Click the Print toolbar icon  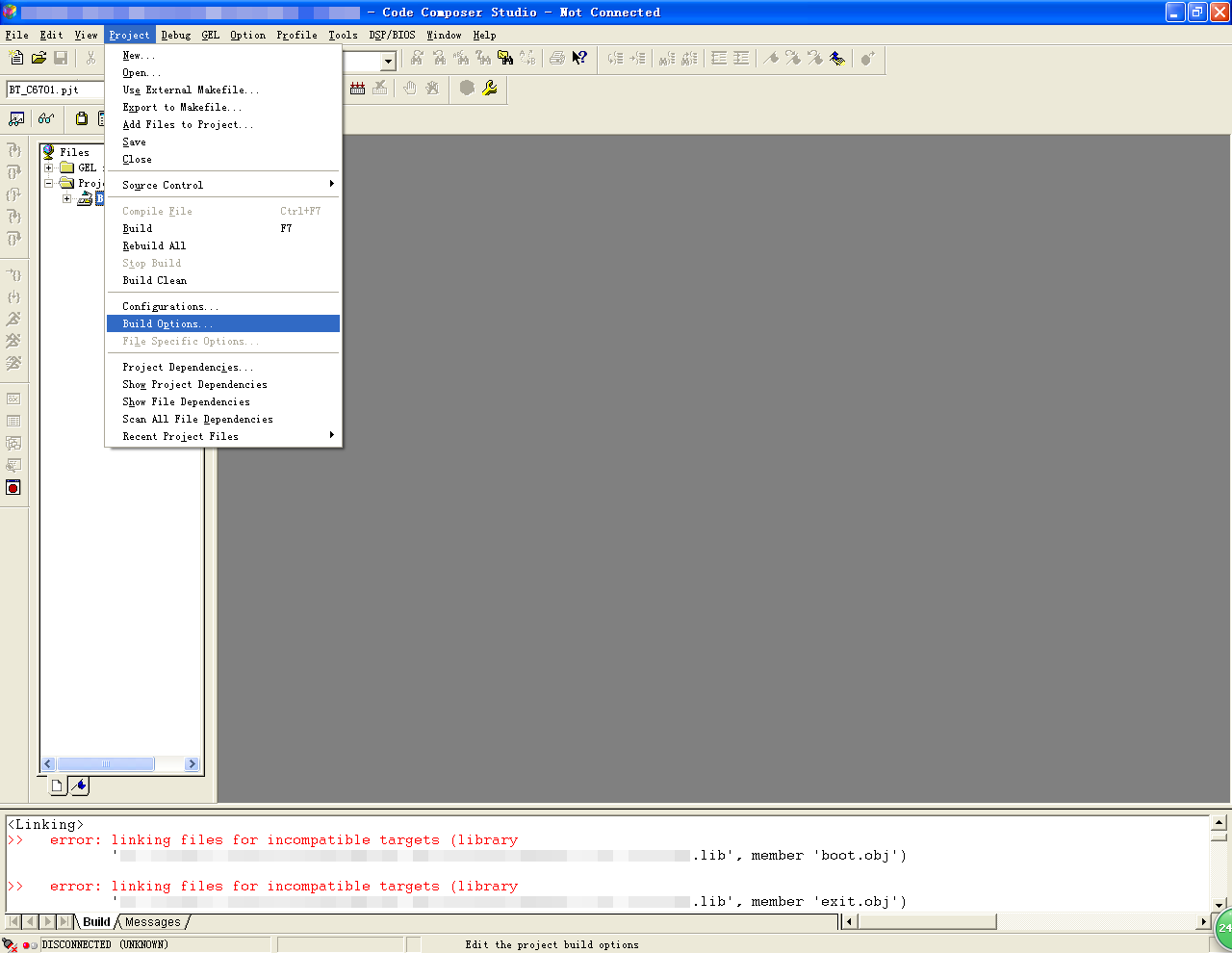pos(556,59)
